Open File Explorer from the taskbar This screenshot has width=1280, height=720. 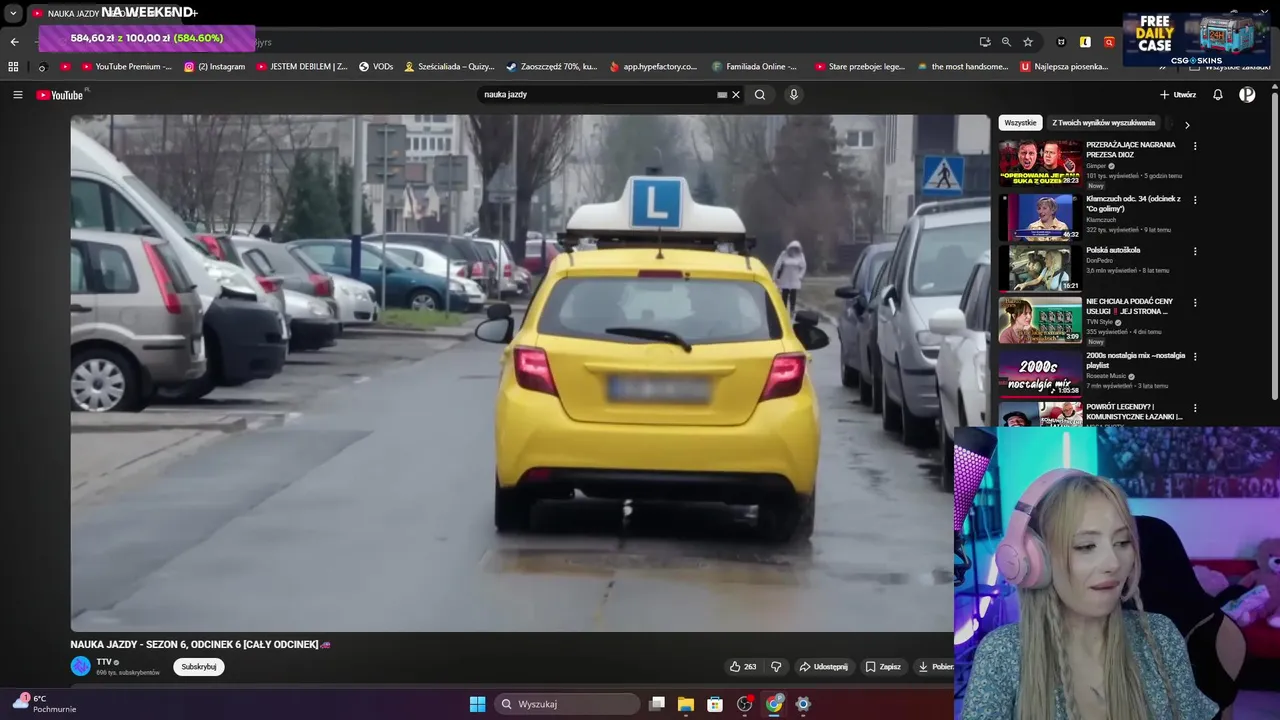(686, 704)
